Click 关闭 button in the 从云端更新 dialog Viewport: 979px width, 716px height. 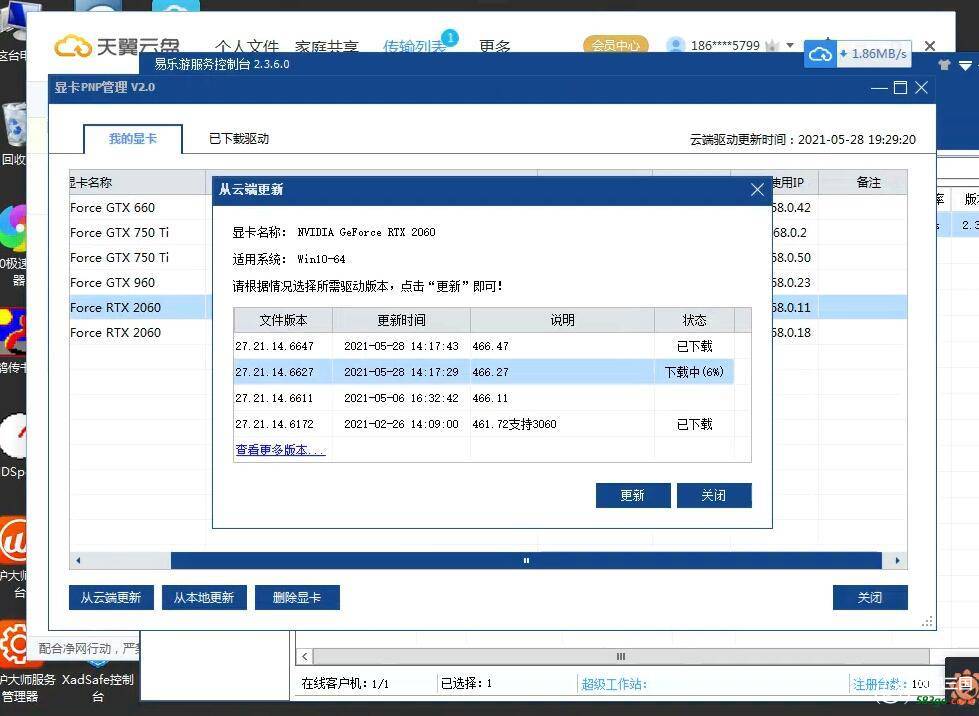point(714,495)
